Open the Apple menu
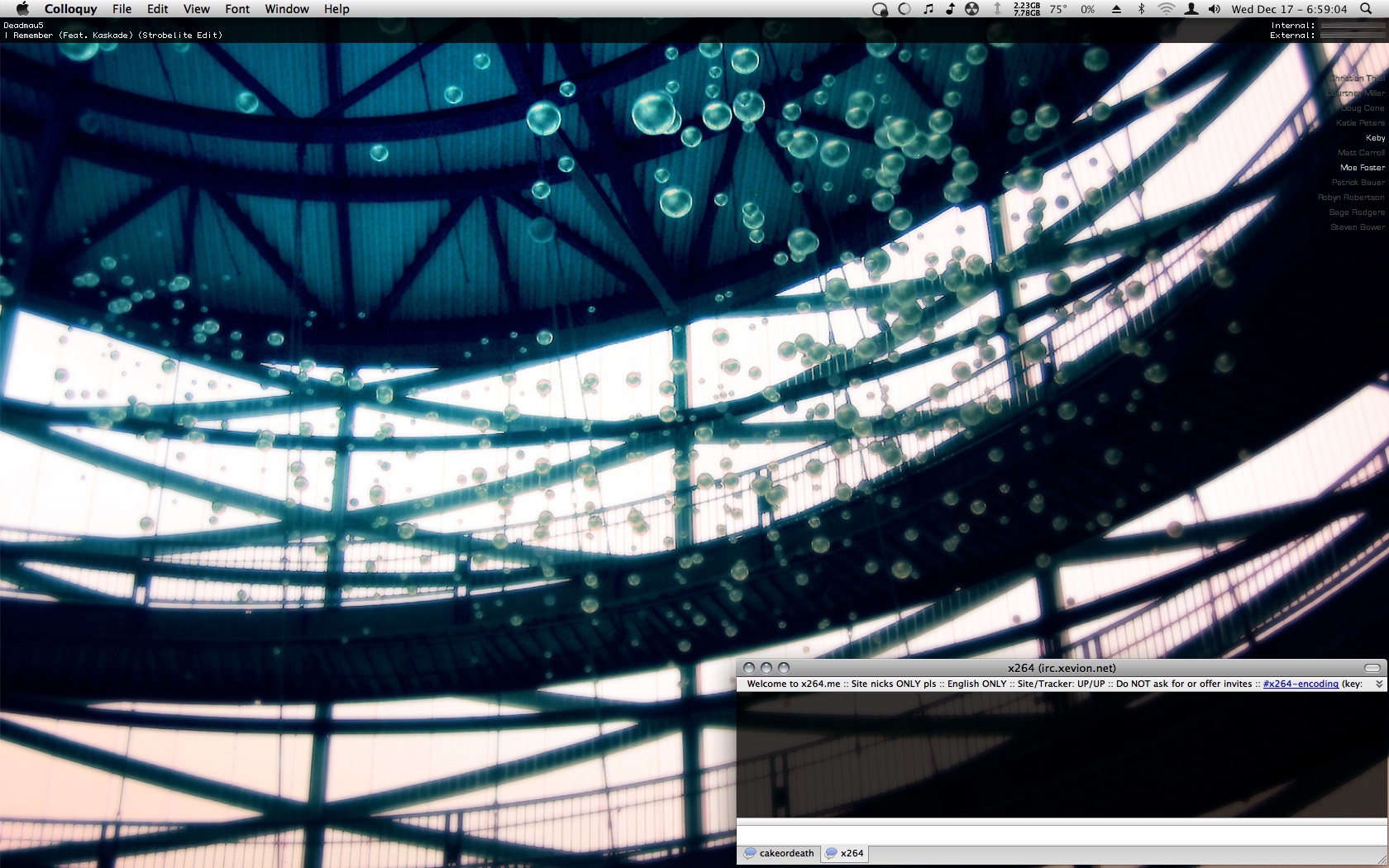This screenshot has width=1389, height=868. click(x=22, y=9)
